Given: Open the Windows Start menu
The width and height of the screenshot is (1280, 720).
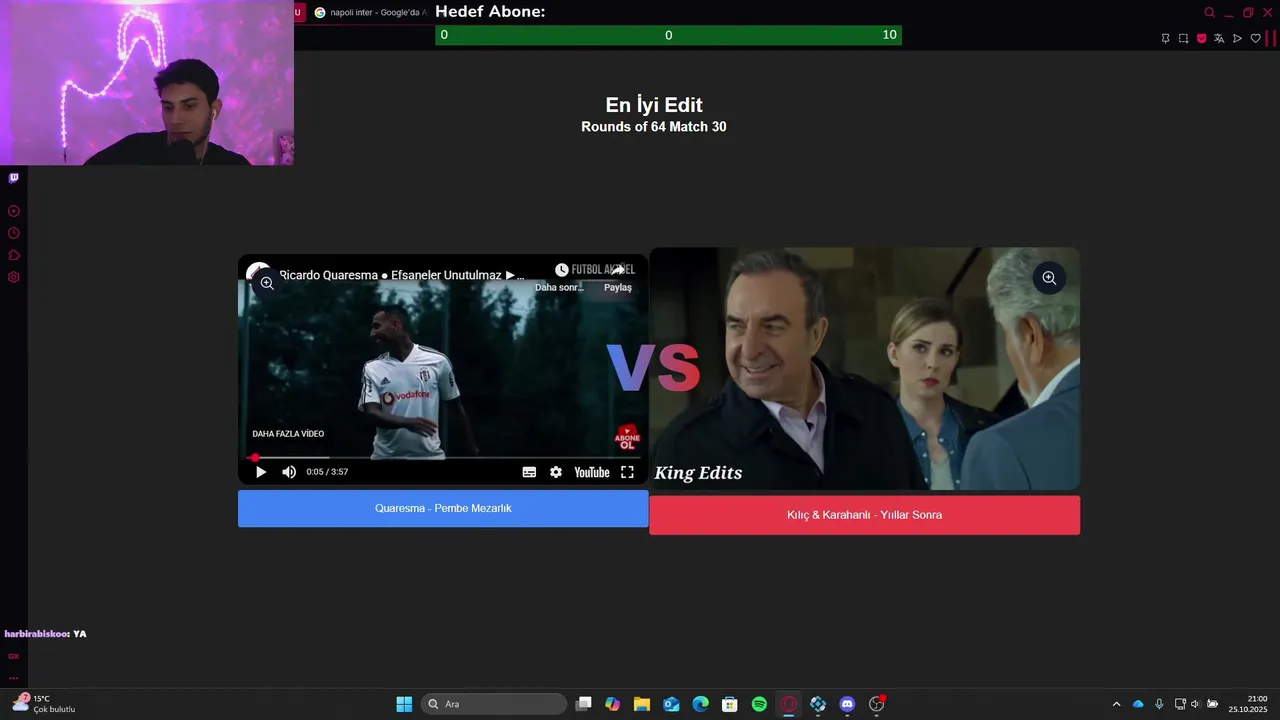Looking at the screenshot, I should pos(404,704).
